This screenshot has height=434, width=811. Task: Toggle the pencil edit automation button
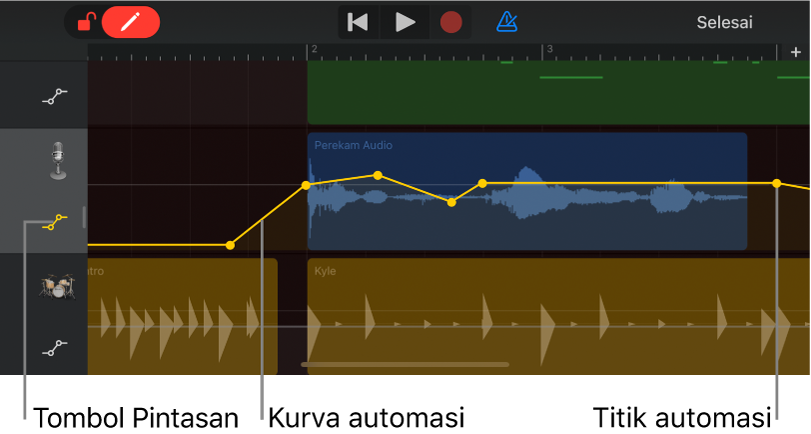click(131, 22)
